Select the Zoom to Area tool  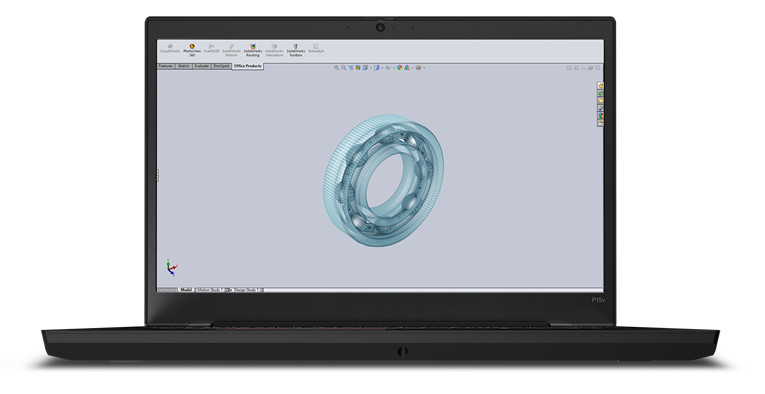343,68
